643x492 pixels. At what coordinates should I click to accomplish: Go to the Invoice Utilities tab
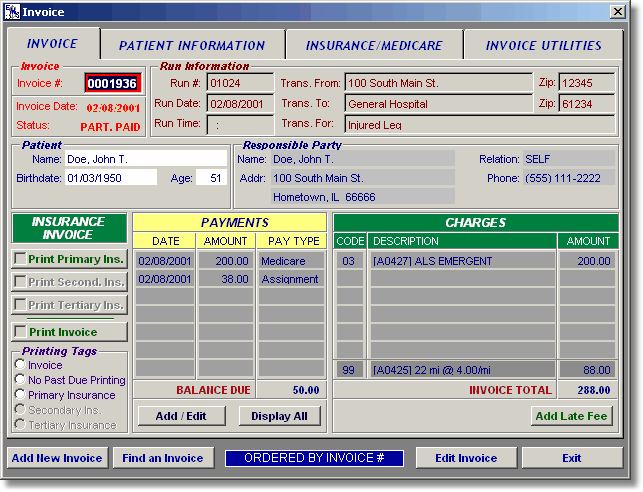[x=543, y=45]
